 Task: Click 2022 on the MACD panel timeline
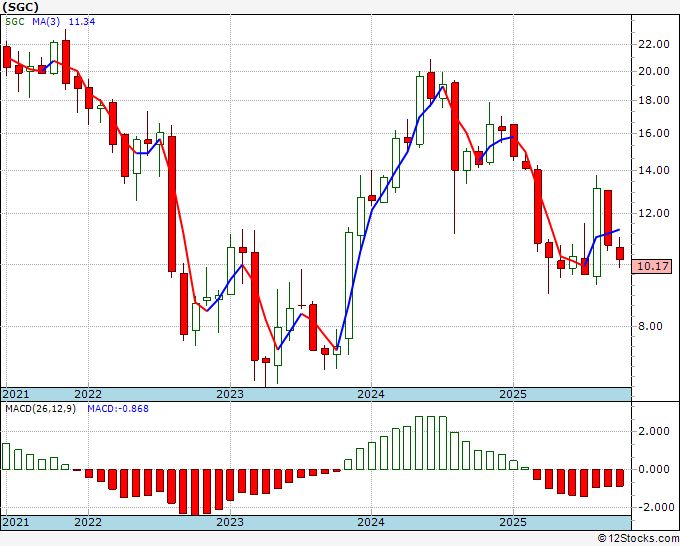[88, 522]
